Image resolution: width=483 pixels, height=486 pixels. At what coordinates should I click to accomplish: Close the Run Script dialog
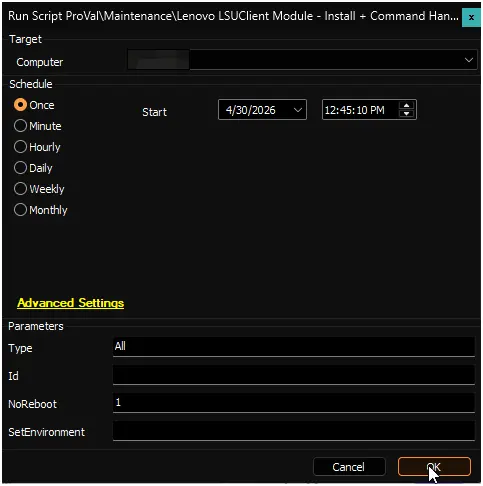pyautogui.click(x=471, y=17)
